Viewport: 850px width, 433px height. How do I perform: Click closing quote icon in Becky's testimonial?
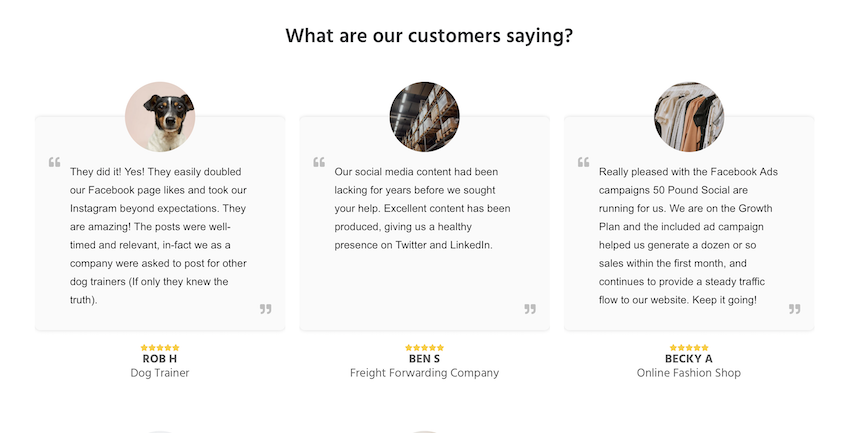794,309
